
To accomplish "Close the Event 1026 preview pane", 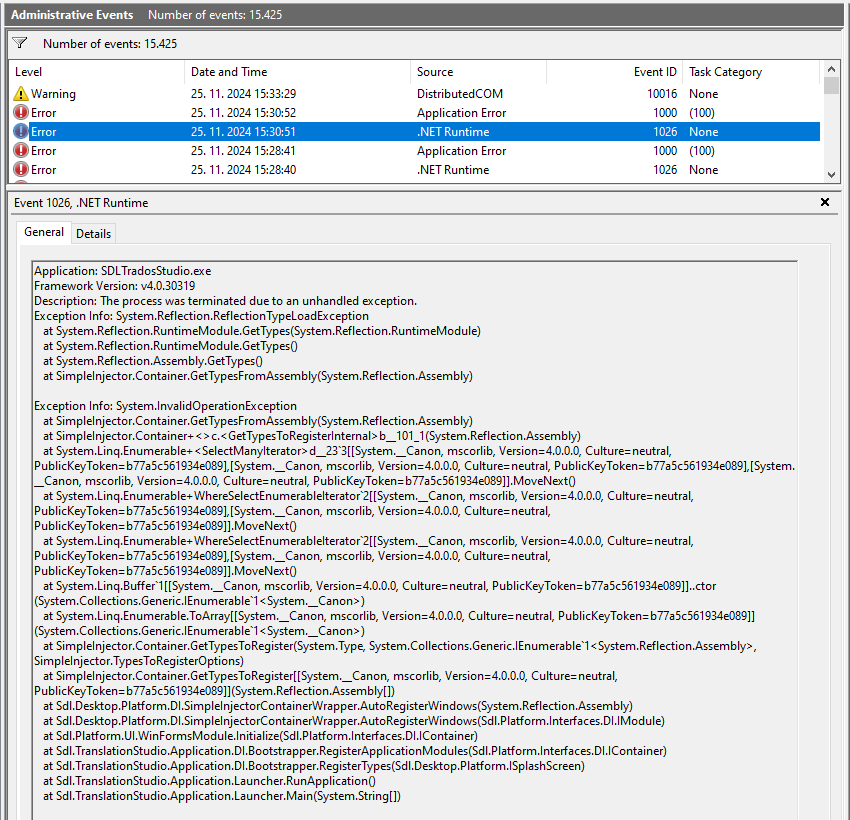I will pyautogui.click(x=825, y=202).
